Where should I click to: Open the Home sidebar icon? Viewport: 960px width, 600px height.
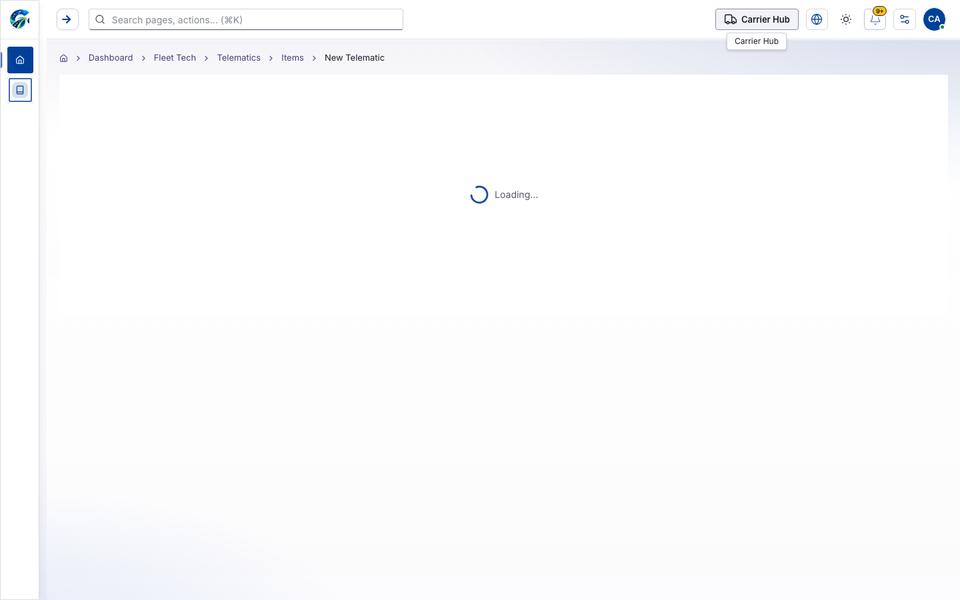20,60
